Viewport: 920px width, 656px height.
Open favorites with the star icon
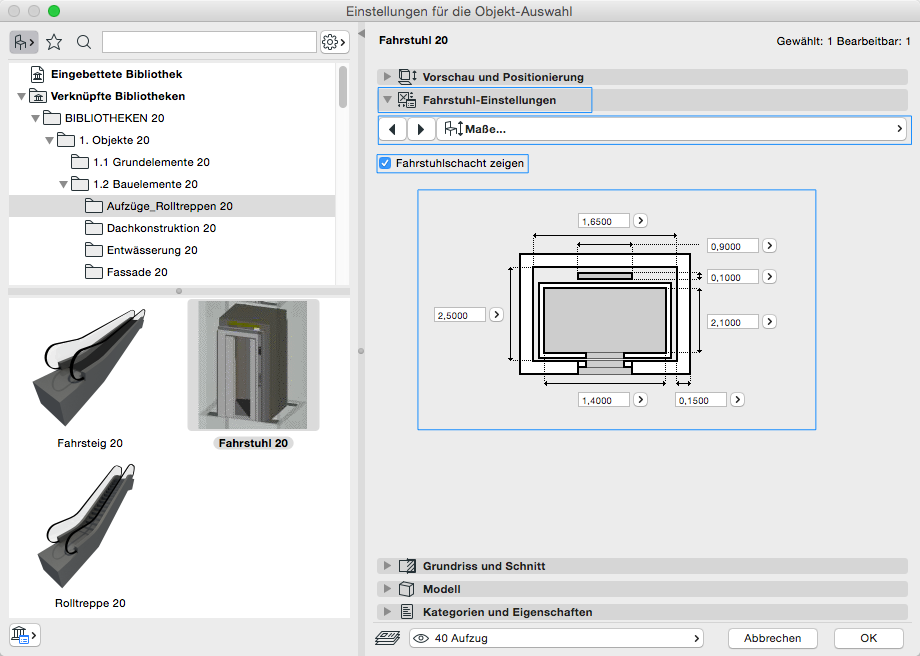(x=54, y=42)
